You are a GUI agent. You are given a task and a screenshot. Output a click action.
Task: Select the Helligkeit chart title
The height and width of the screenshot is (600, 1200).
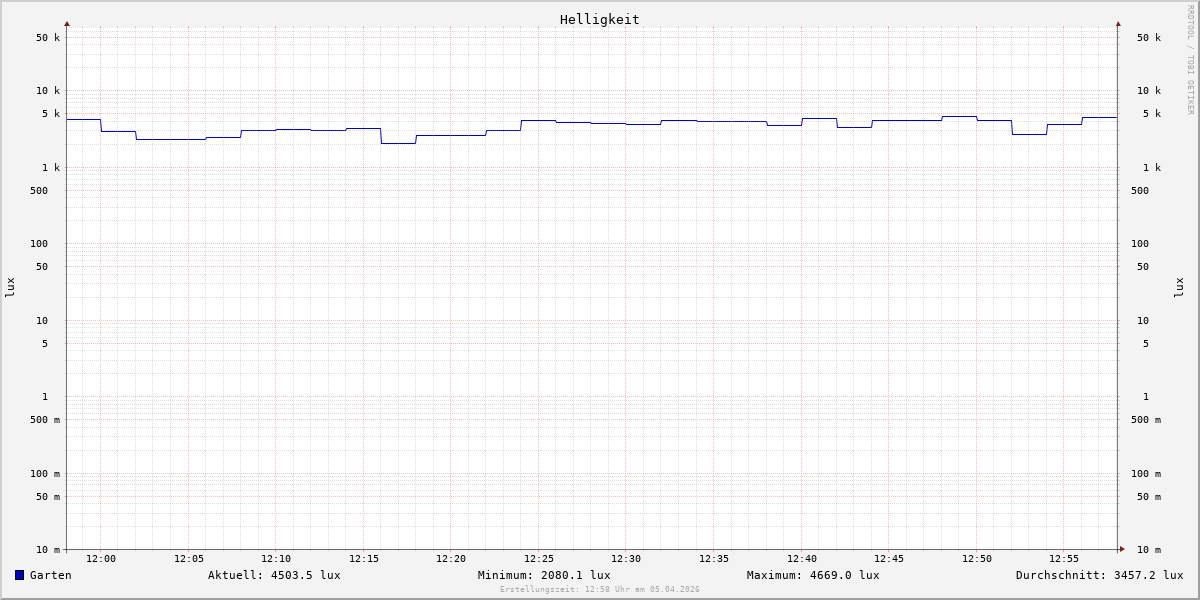tap(599, 19)
